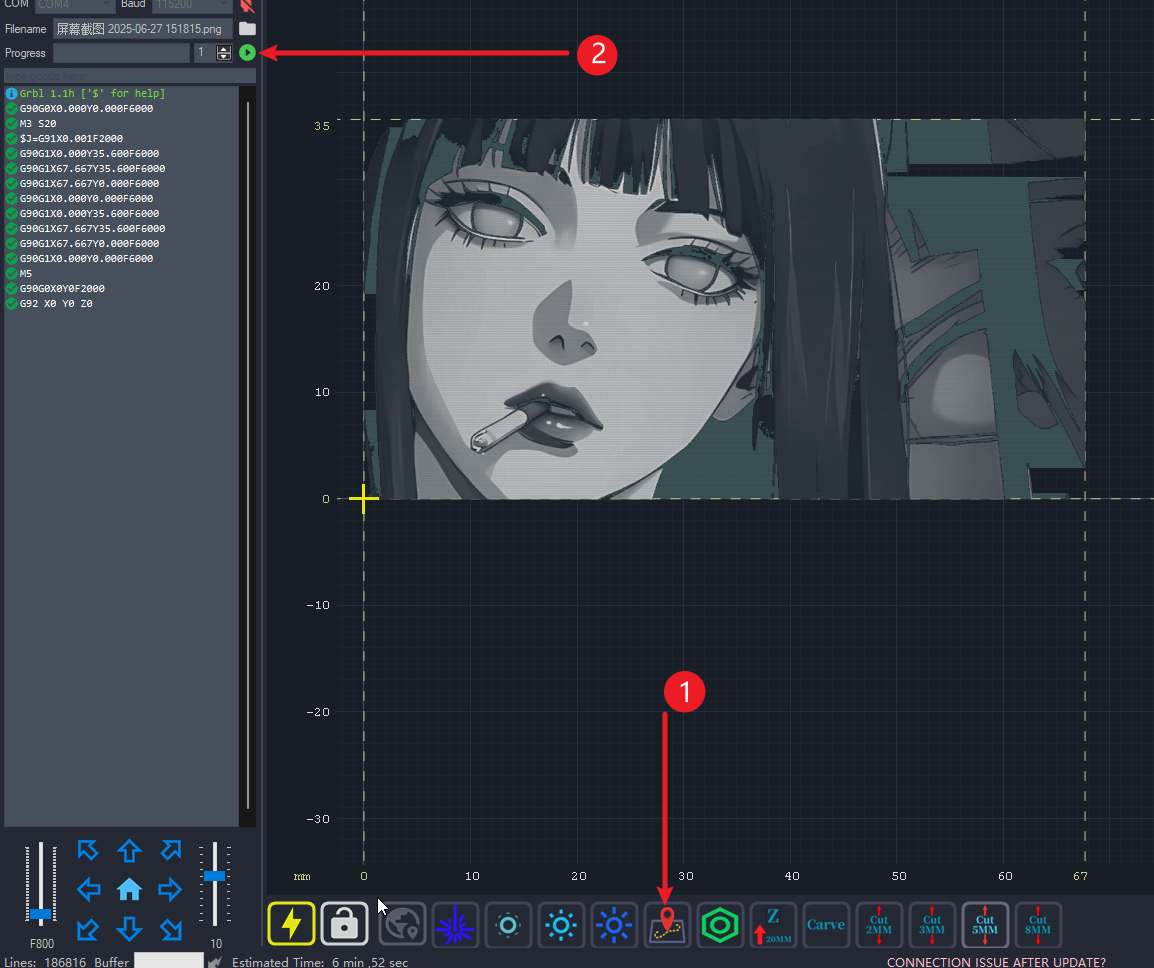Click the frame outline map-pin button
Screen dimensions: 1154x968
coord(667,924)
